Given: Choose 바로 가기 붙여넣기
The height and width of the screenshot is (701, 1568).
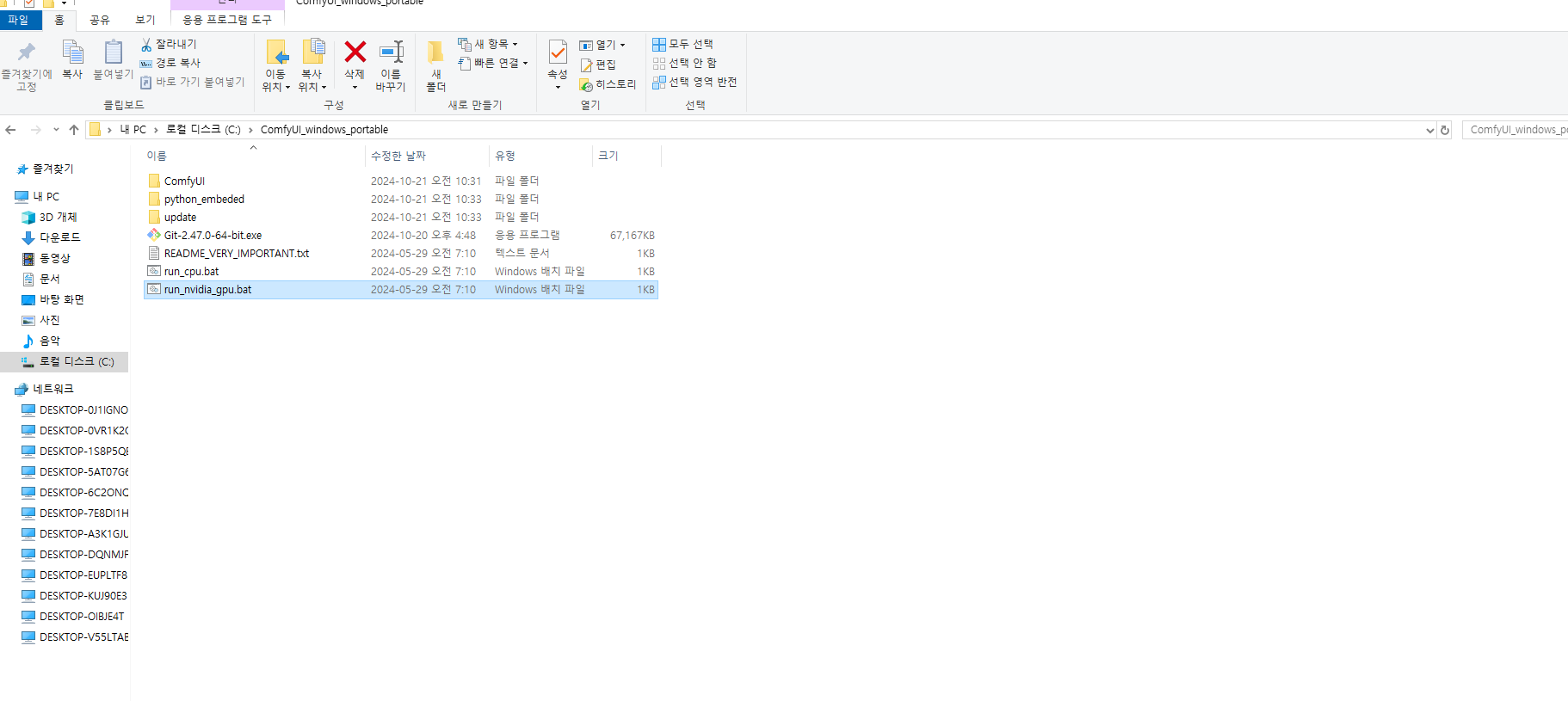Looking at the screenshot, I should [x=193, y=82].
